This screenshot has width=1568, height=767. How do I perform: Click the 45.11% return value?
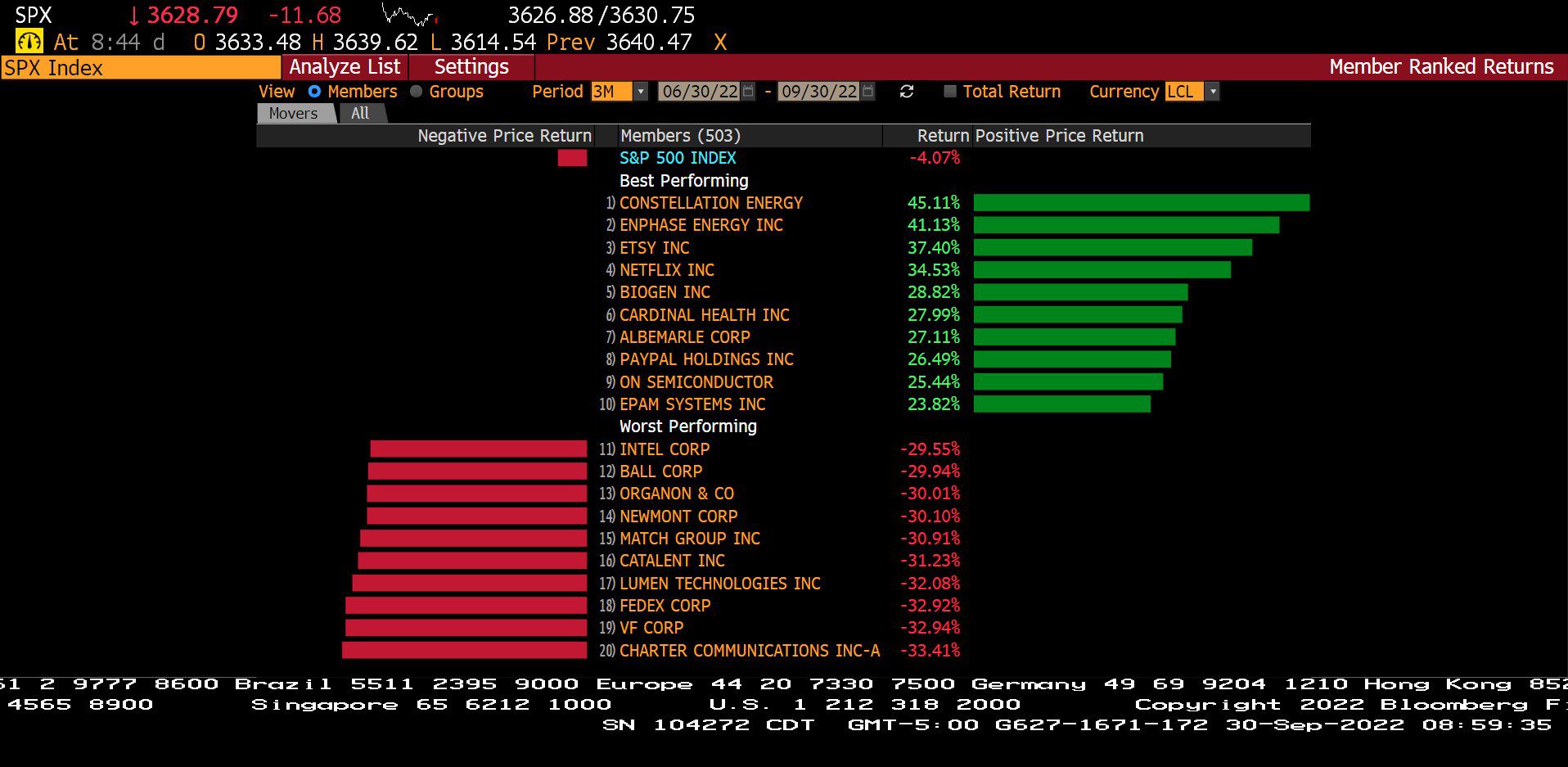tap(934, 203)
